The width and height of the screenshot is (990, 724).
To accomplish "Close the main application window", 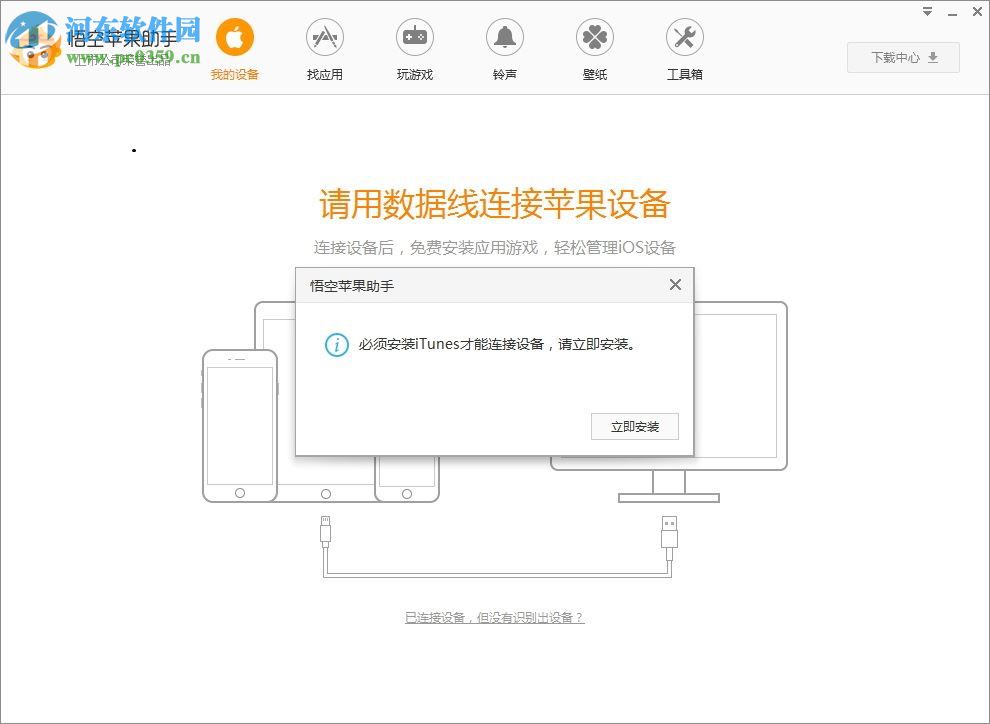I will click(977, 11).
